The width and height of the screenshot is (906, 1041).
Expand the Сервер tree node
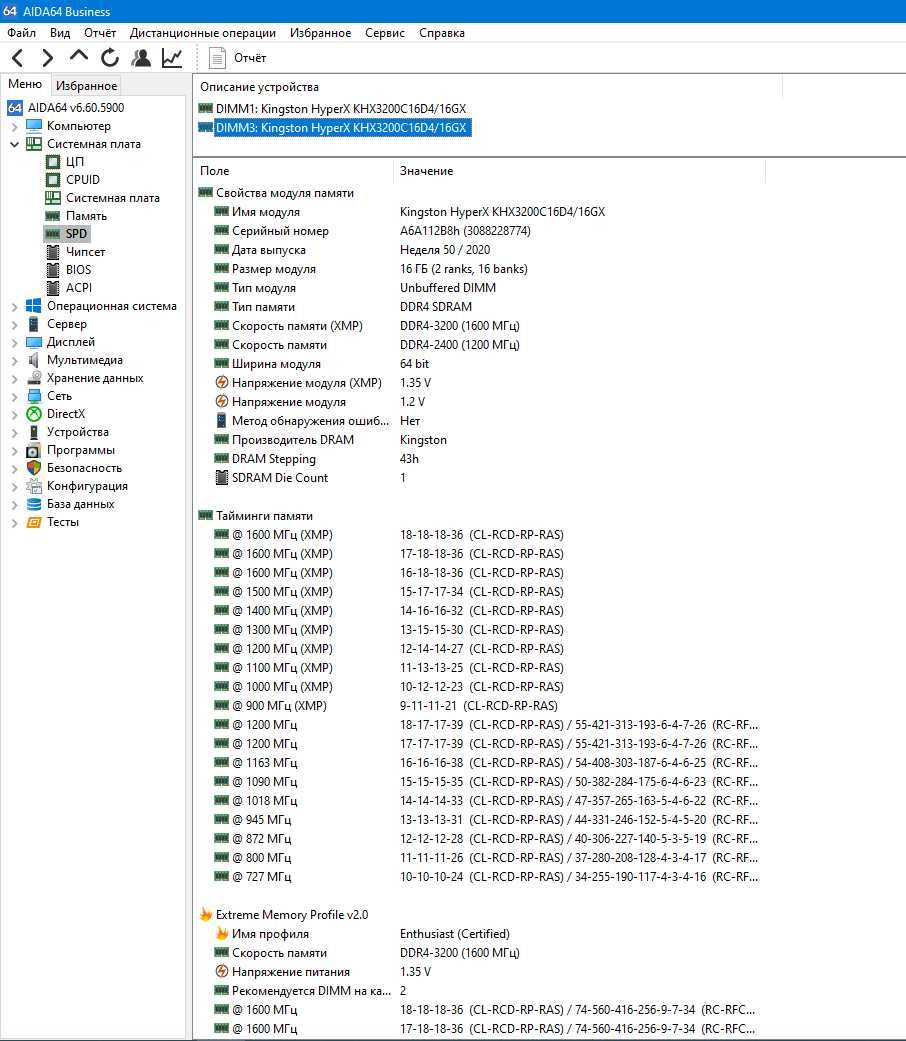point(15,324)
